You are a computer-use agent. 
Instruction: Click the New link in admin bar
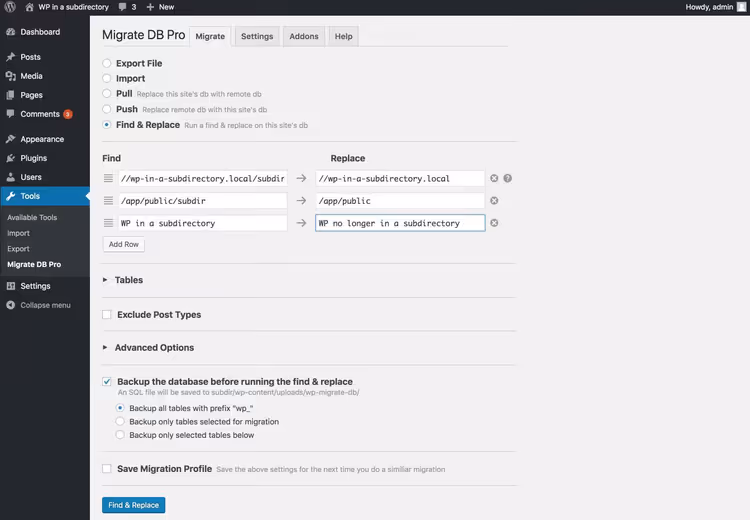166,7
